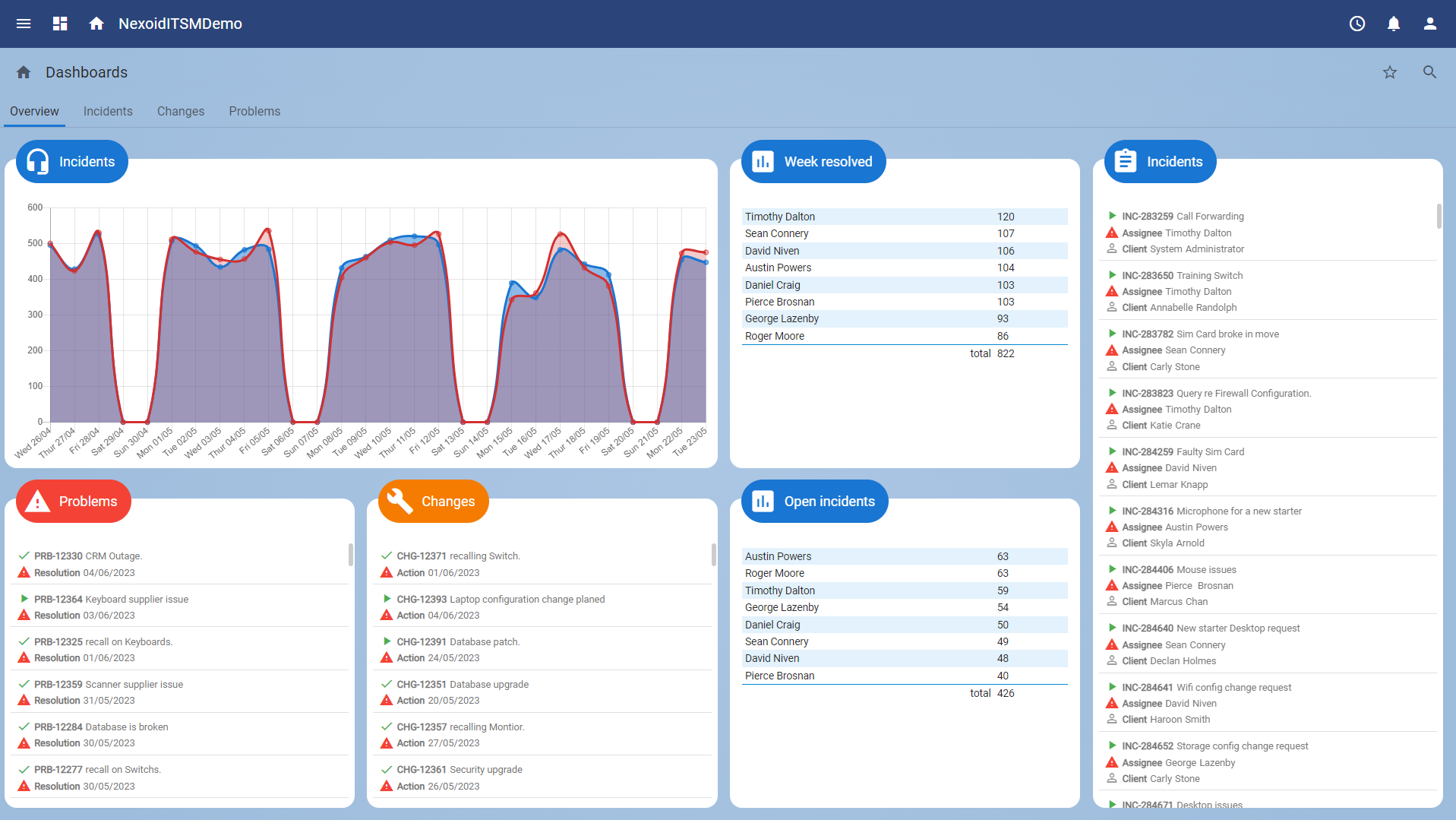The height and width of the screenshot is (820, 1456).
Task: Click the warning icon on Problems panel
Action: click(x=37, y=501)
